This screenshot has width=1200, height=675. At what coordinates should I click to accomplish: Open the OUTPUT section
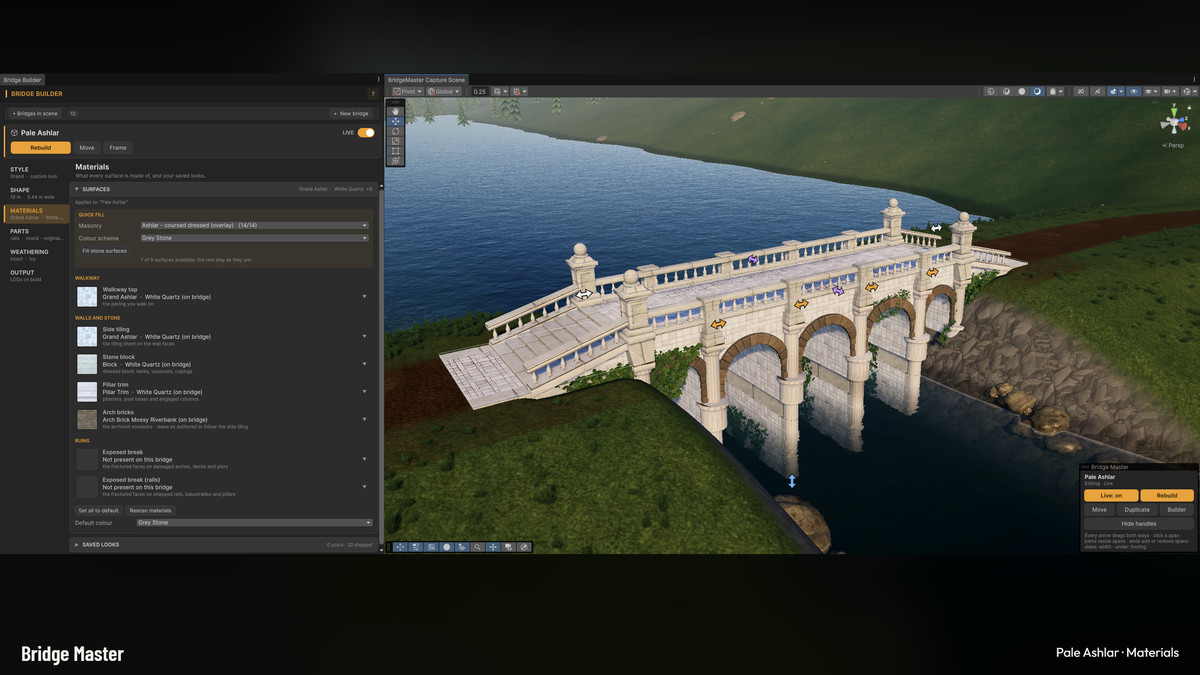36,275
